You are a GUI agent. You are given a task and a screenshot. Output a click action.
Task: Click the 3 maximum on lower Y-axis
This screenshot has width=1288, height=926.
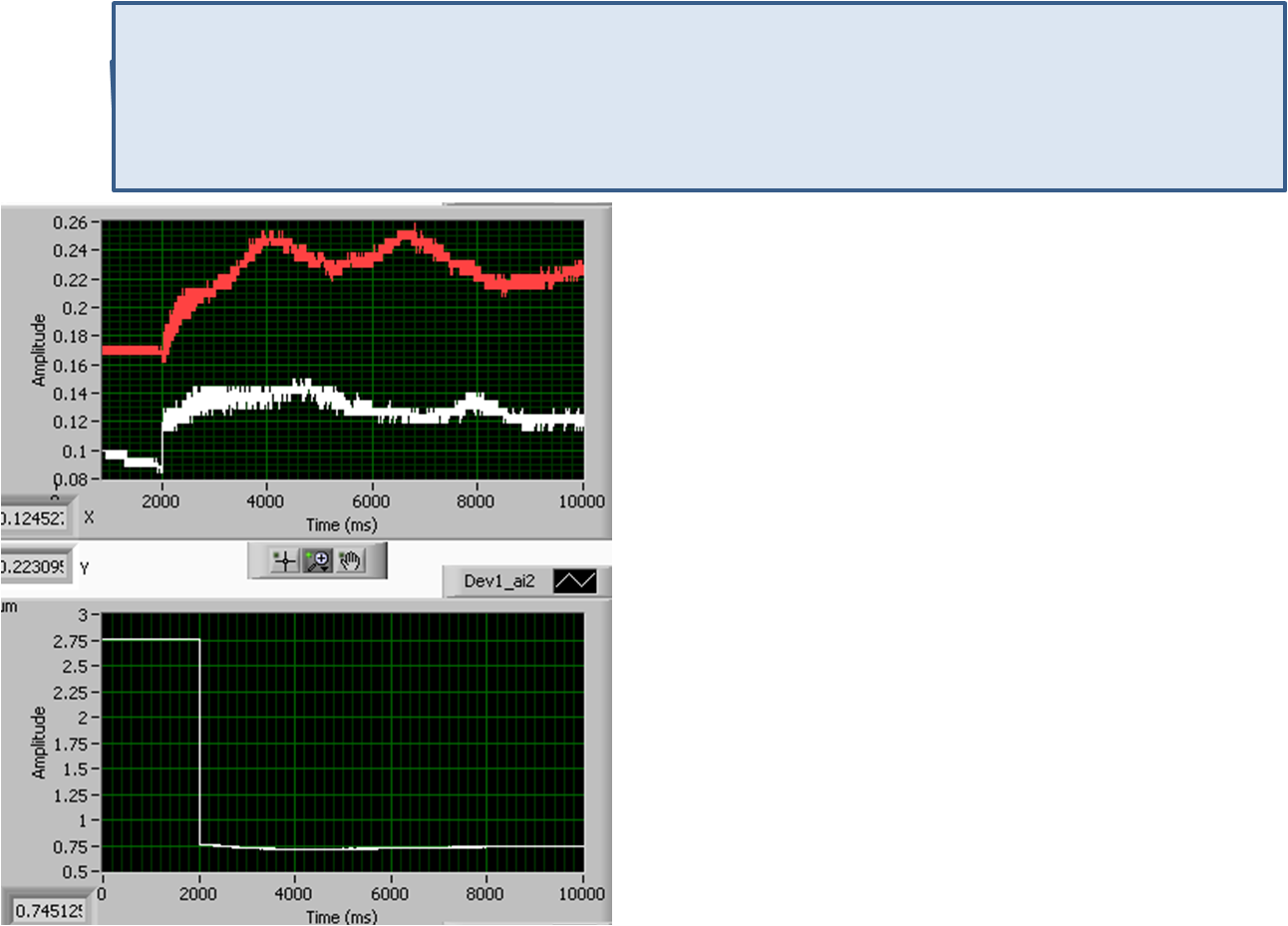point(84,615)
